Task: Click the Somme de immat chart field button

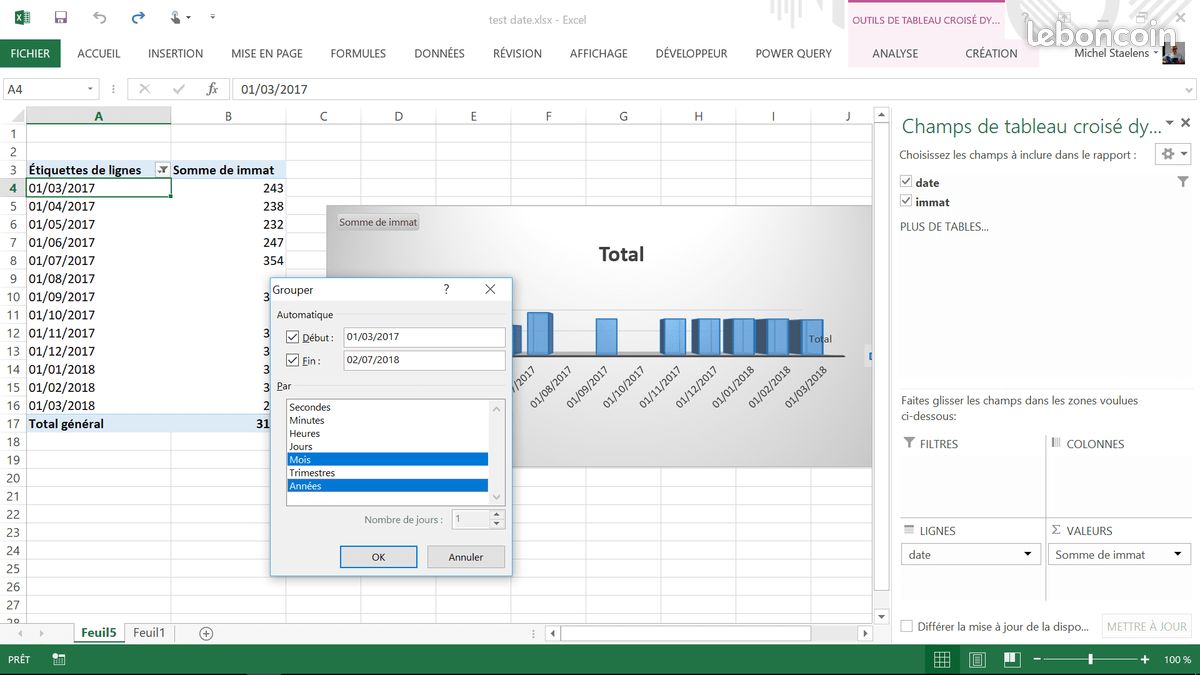Action: tap(378, 222)
